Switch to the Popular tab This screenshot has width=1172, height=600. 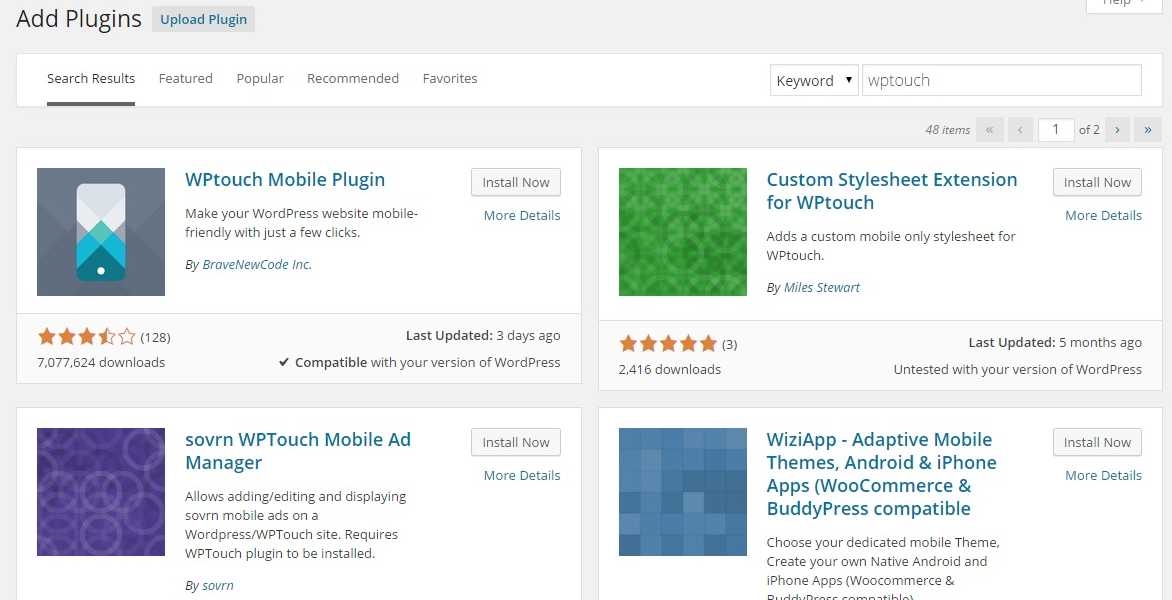260,78
